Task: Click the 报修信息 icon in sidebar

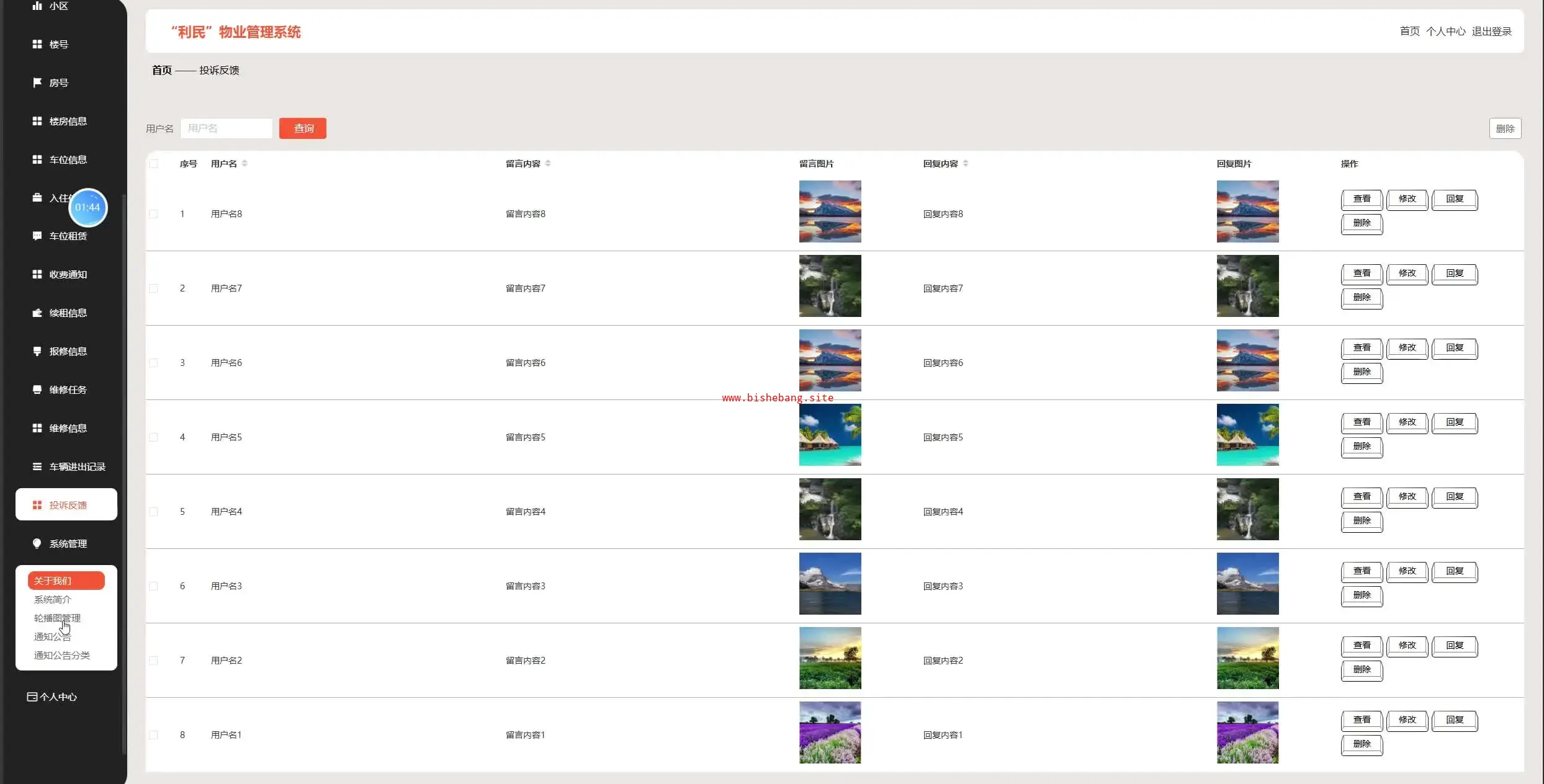Action: pos(37,351)
